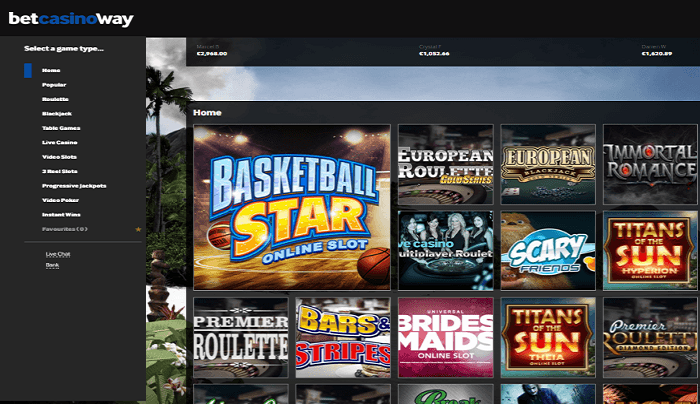This screenshot has height=404, width=700.
Task: Click the Darren W winner entry
Action: tap(657, 50)
